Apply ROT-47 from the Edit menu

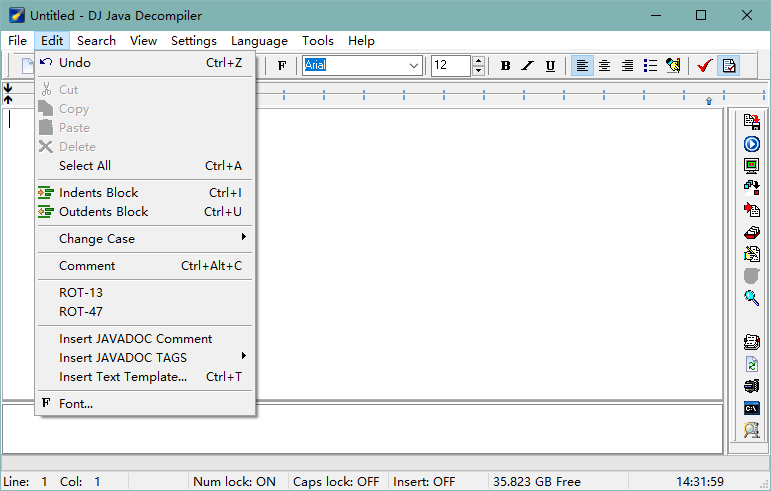pyautogui.click(x=145, y=312)
